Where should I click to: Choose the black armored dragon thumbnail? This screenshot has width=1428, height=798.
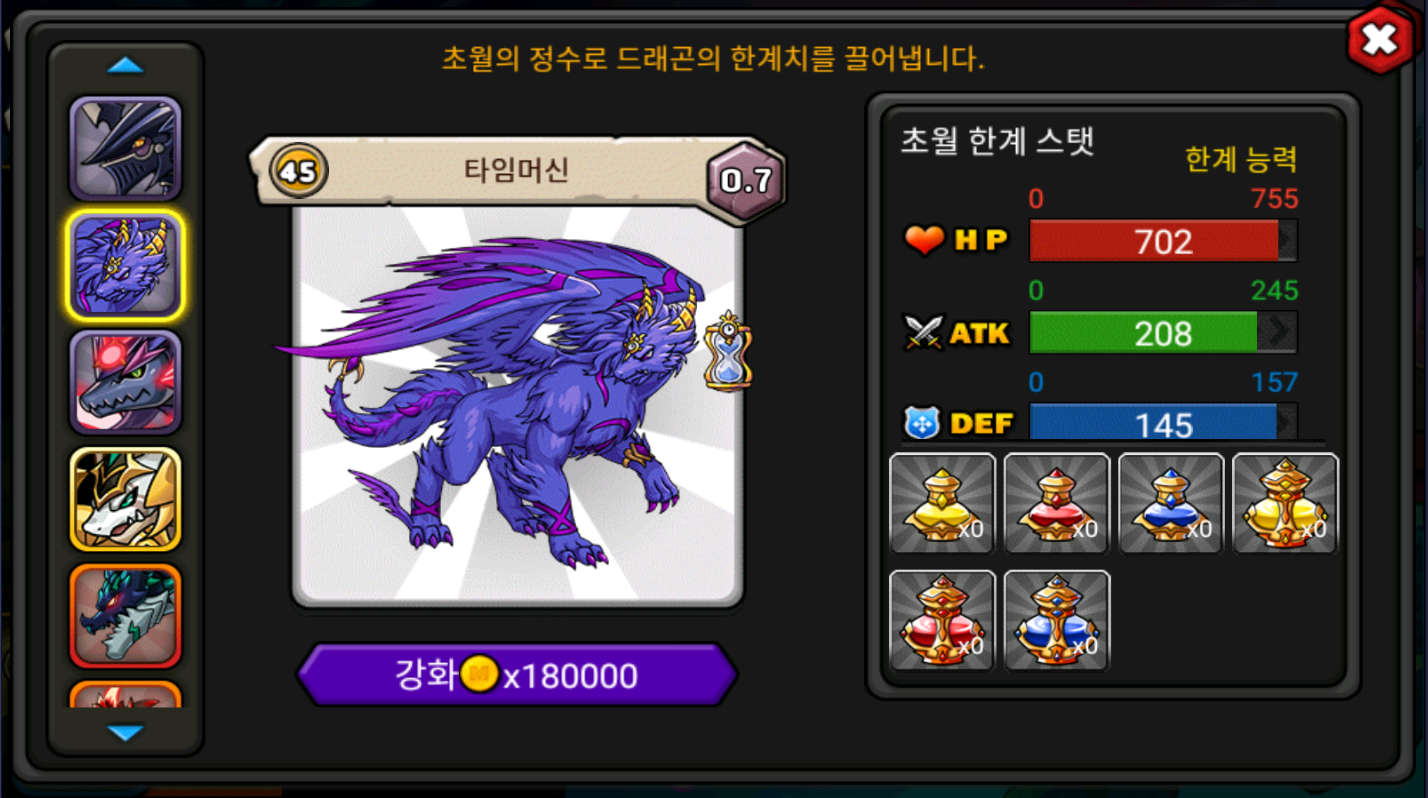click(x=125, y=148)
